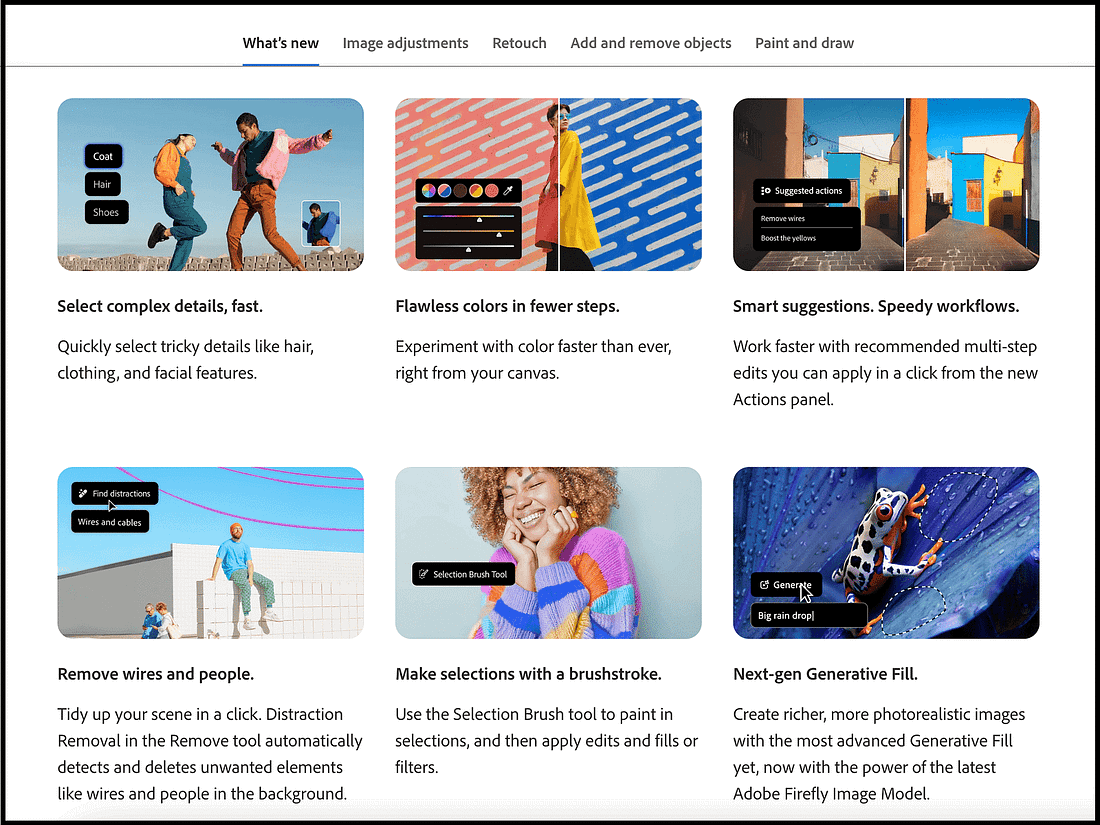Viewport: 1100px width, 825px height.
Task: Go to the Retouch tab
Action: [x=519, y=43]
